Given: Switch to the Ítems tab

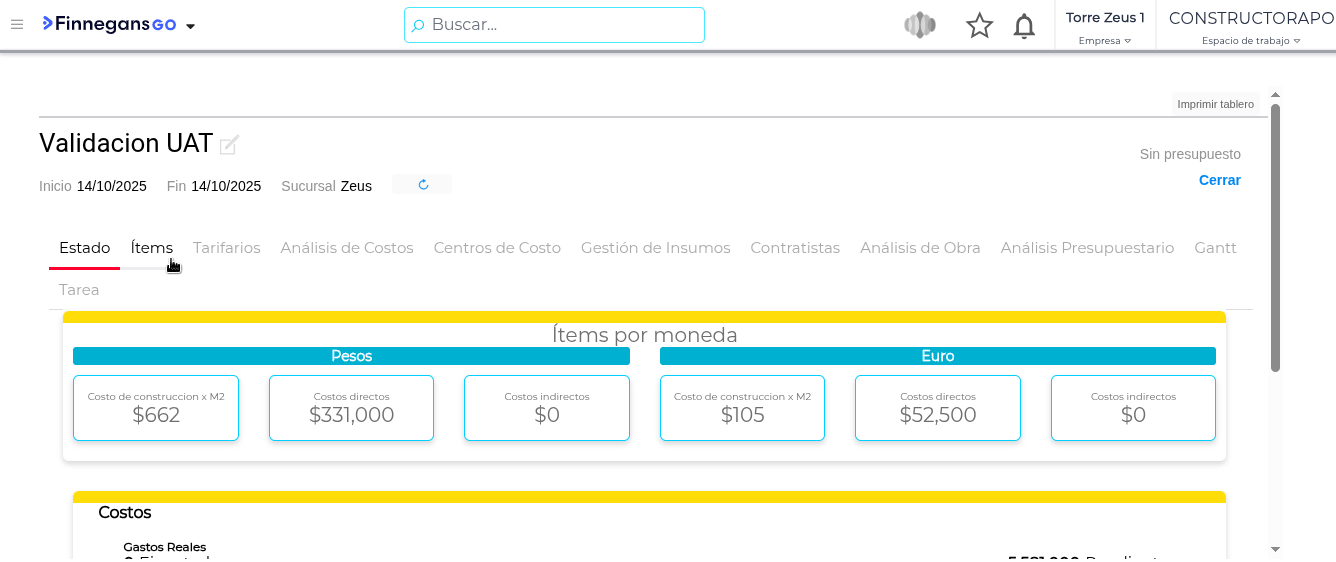Looking at the screenshot, I should (152, 248).
